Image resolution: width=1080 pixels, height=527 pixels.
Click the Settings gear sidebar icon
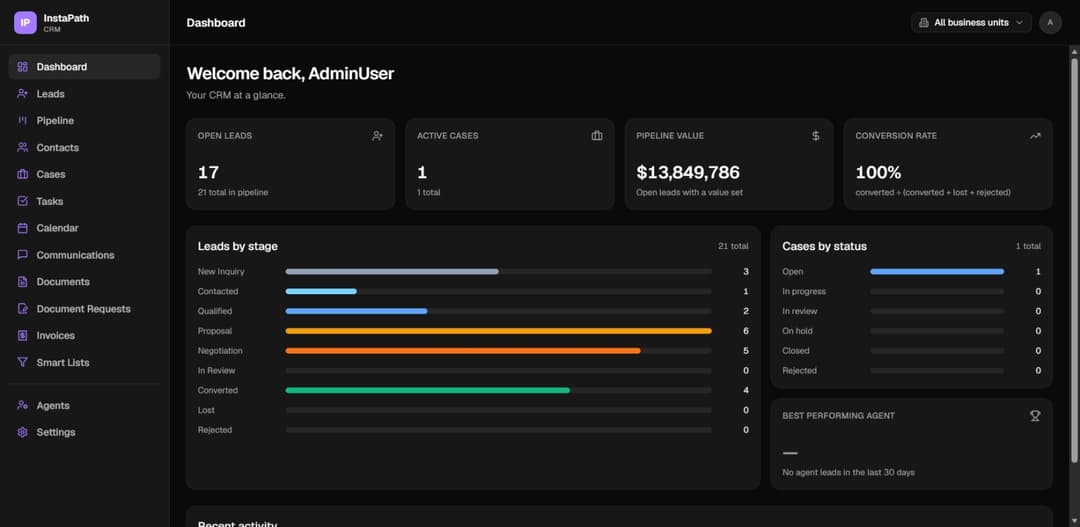23,433
